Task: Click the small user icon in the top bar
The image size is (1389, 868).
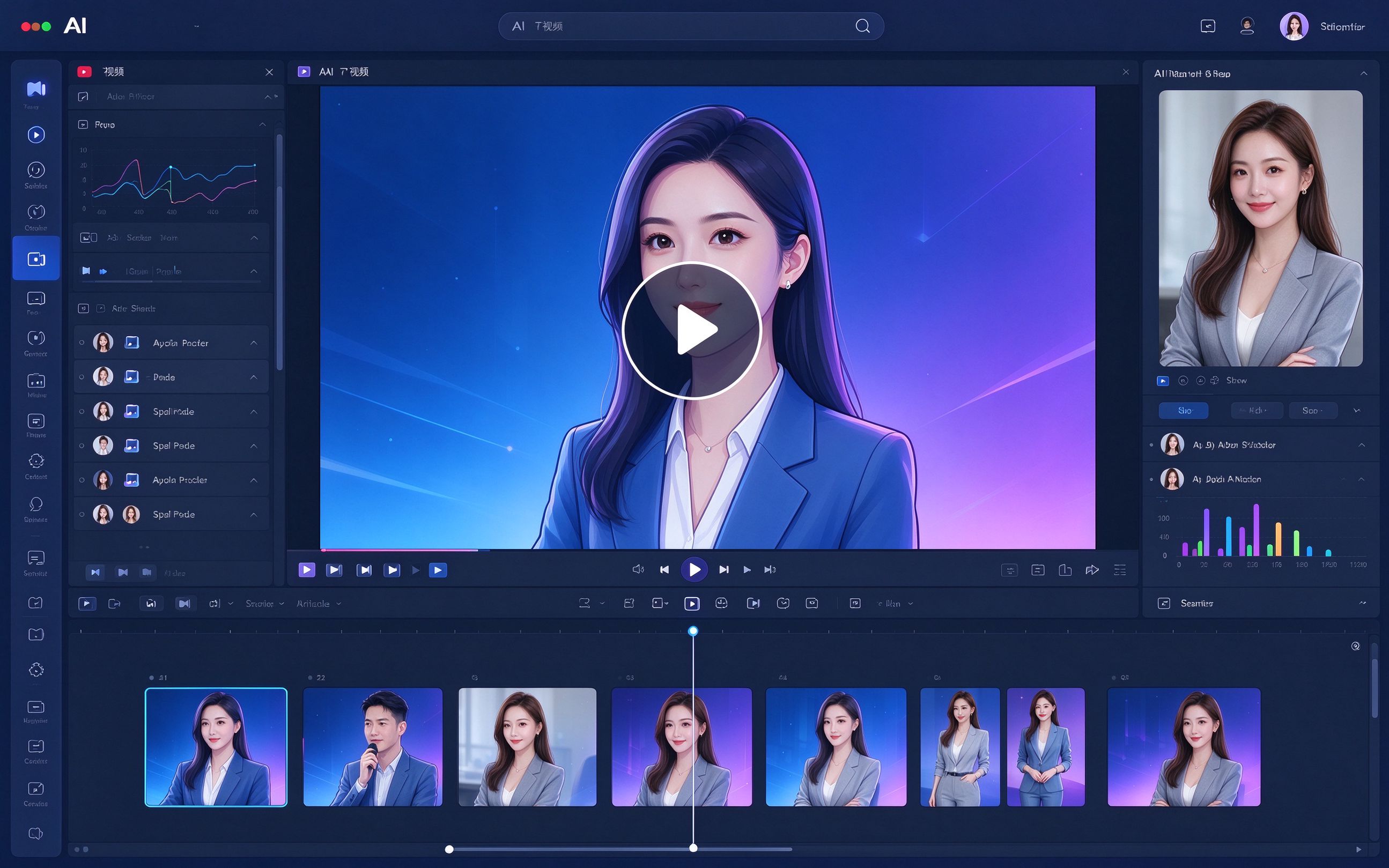Action: (1246, 26)
